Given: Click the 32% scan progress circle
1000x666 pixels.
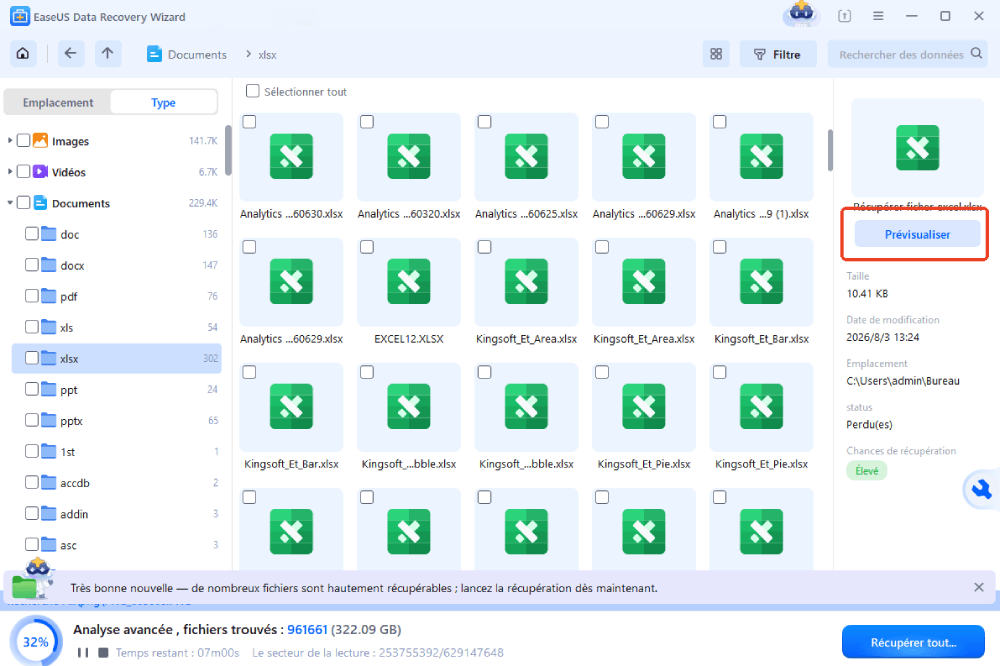Looking at the screenshot, I should point(36,642).
